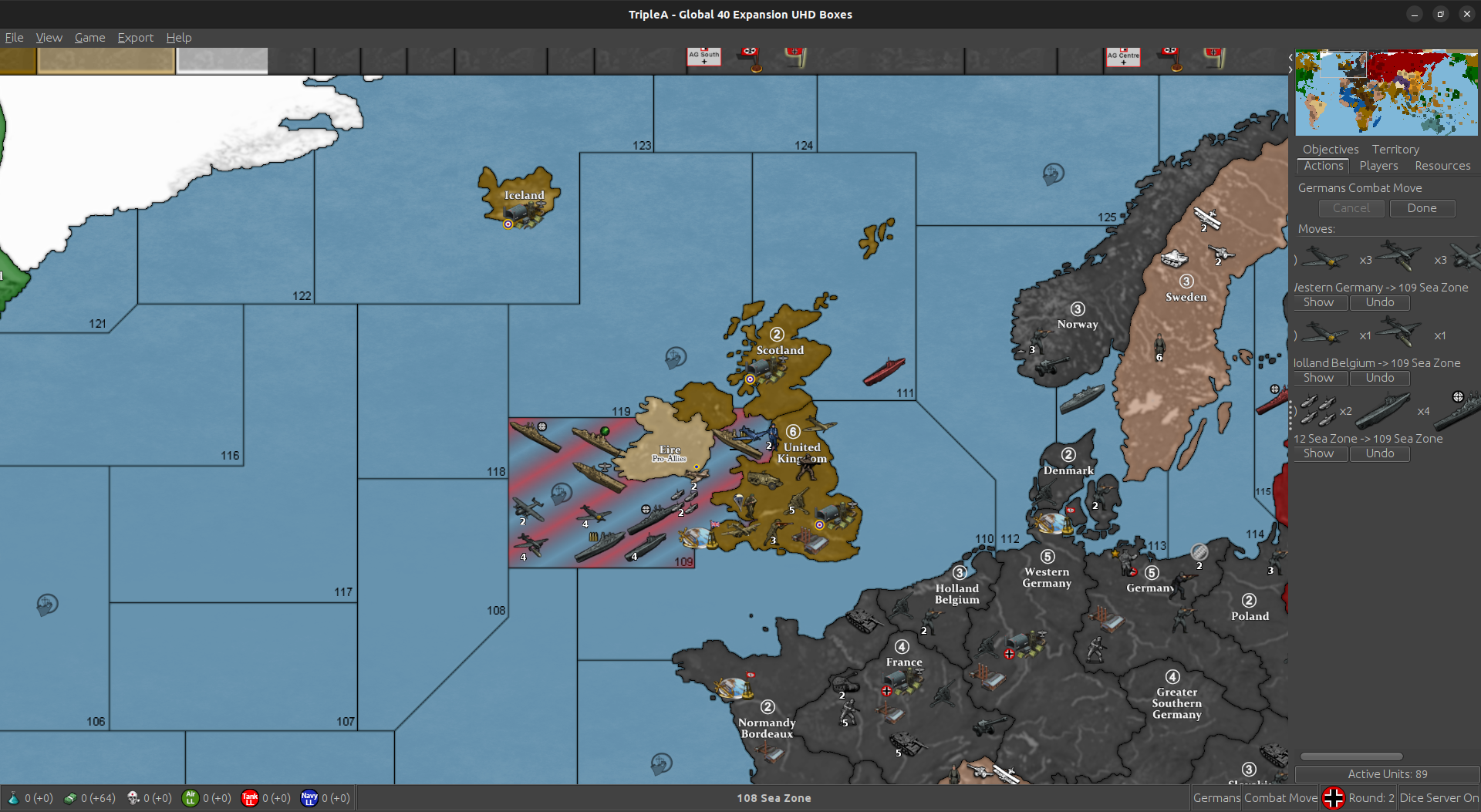
Task: Undo the Western Germany to 109 Sea Zone move
Action: [1379, 302]
